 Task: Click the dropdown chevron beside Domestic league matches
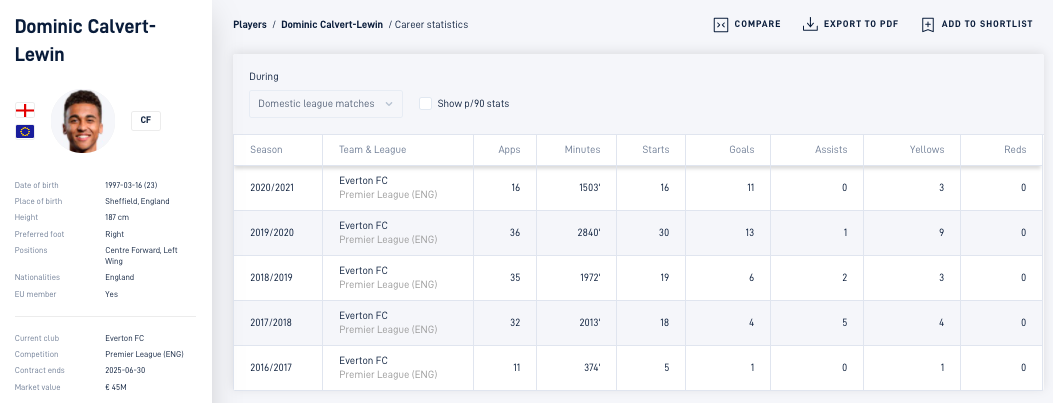(389, 104)
